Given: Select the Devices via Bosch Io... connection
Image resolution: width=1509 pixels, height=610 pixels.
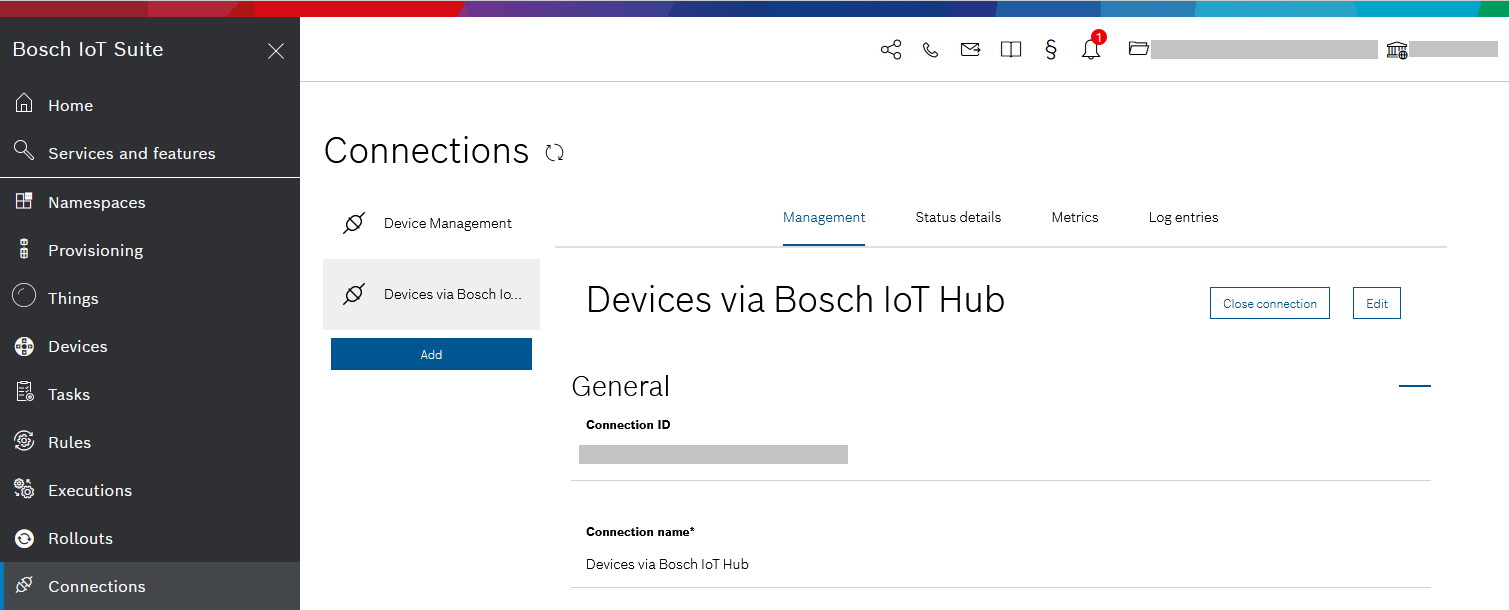Looking at the screenshot, I should (x=431, y=294).
